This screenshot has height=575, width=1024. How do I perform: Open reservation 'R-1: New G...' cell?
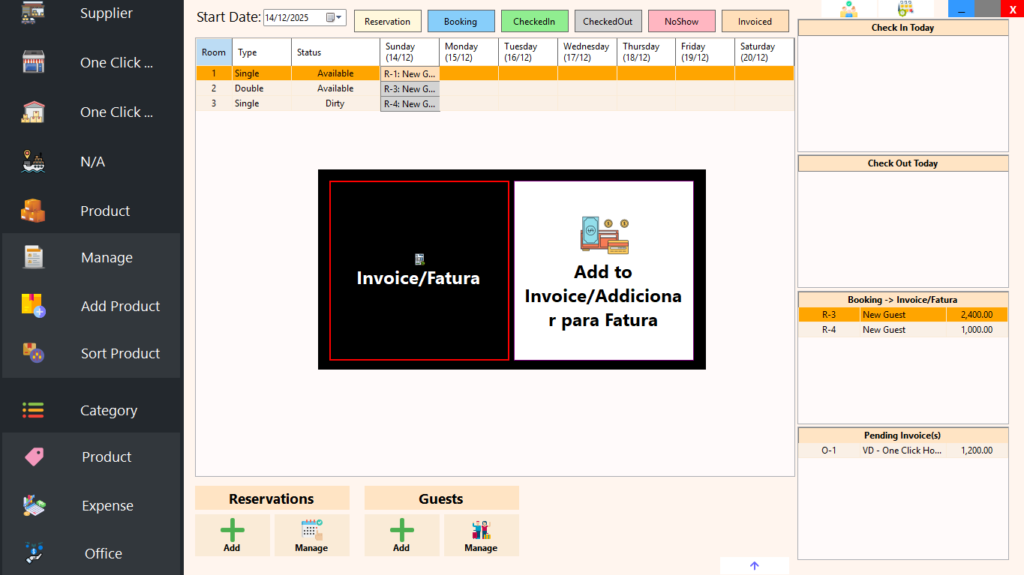tap(409, 74)
